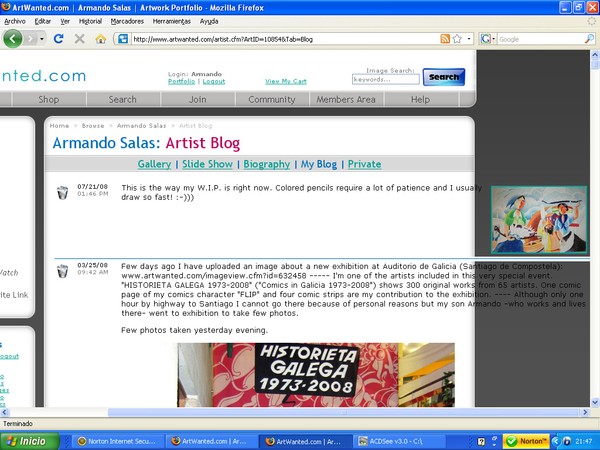Screen dimensions: 600x450
Task: Open the Marcadores menu
Action: pos(127,21)
